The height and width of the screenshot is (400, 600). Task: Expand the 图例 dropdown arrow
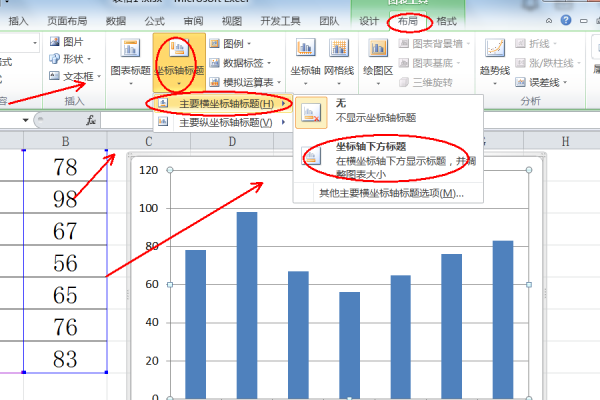click(249, 44)
